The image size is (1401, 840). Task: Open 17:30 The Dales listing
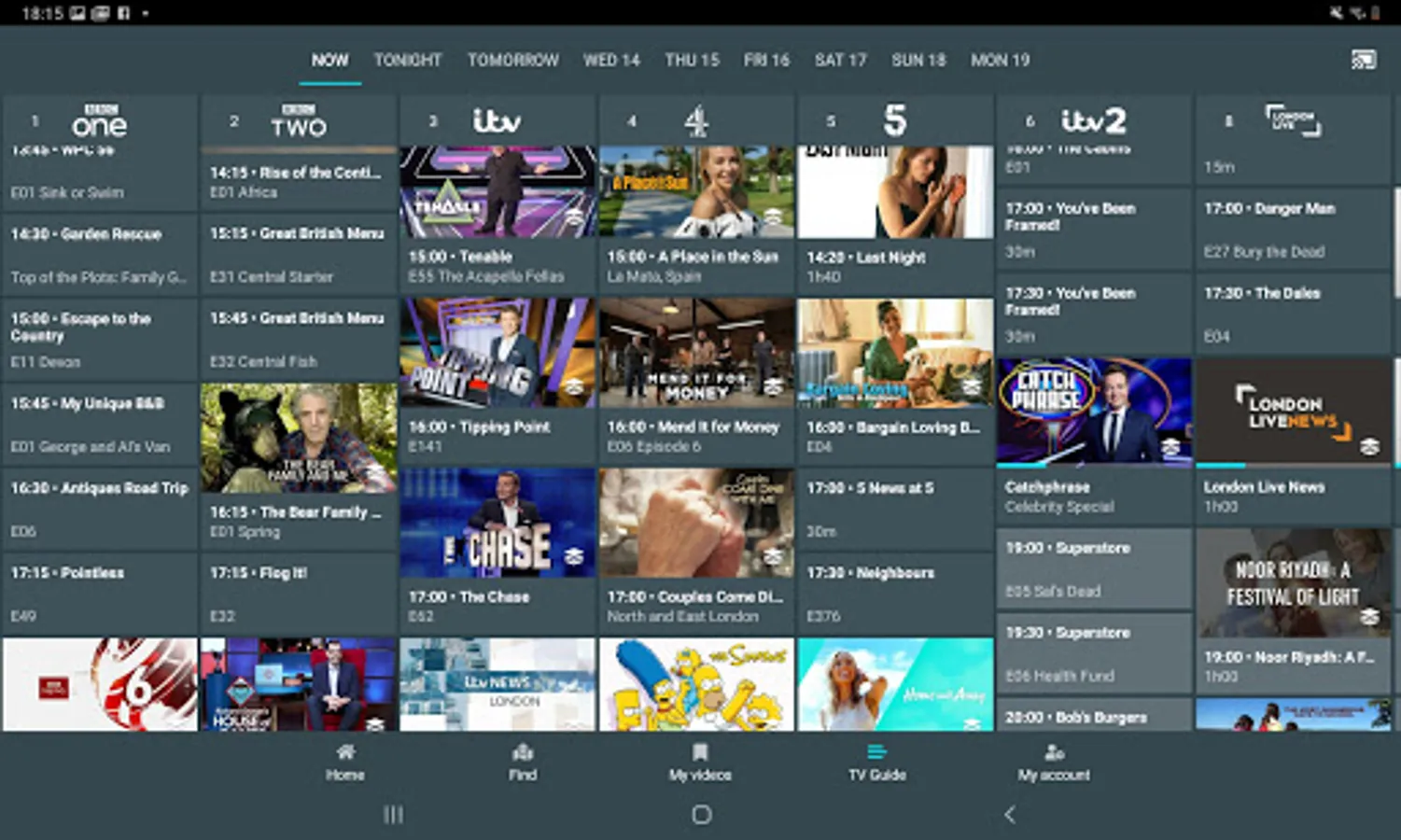1293,315
